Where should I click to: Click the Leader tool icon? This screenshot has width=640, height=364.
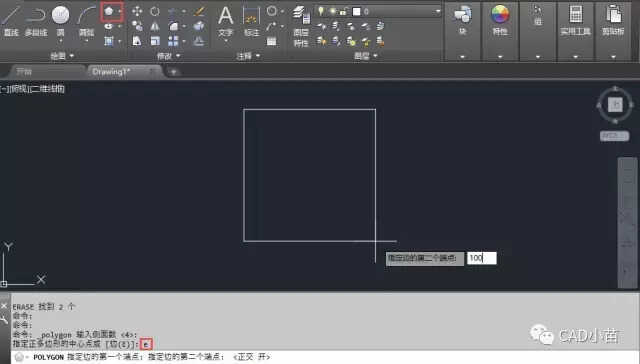[271, 27]
